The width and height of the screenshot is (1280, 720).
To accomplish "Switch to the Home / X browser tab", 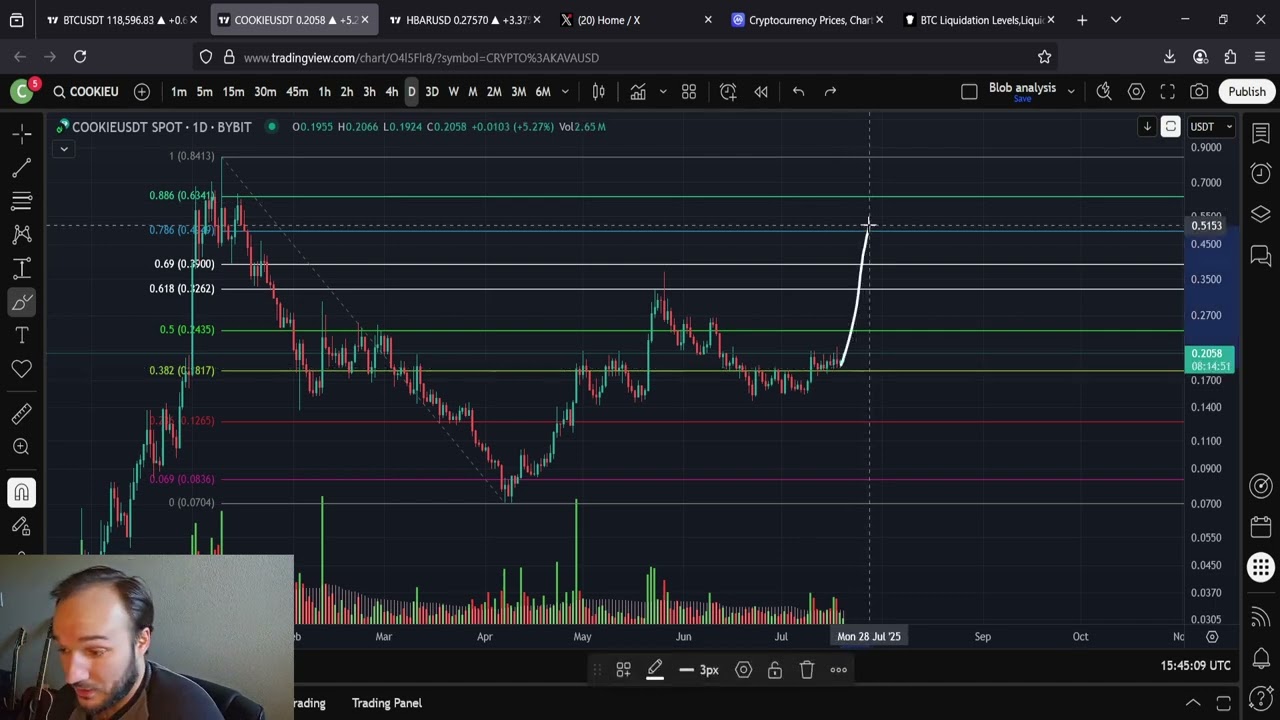I will point(636,20).
